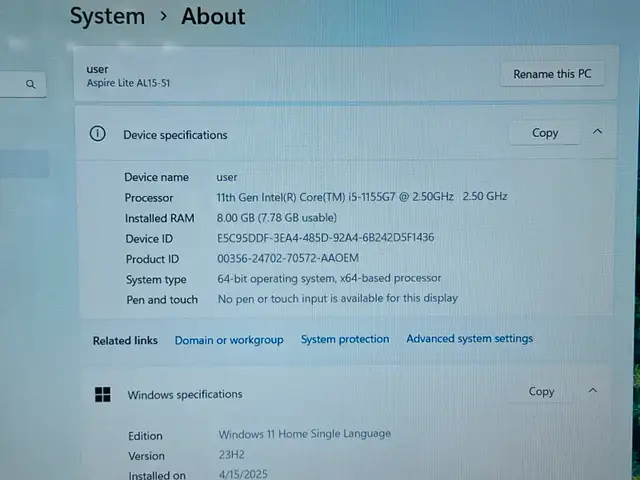Copy the Windows specifications
This screenshot has width=640, height=480.
(x=541, y=391)
